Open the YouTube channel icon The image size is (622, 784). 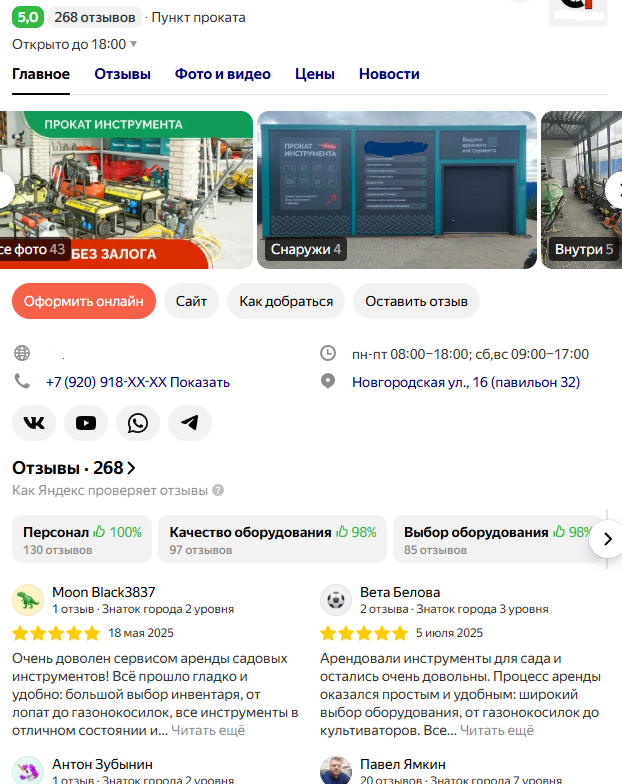click(86, 423)
